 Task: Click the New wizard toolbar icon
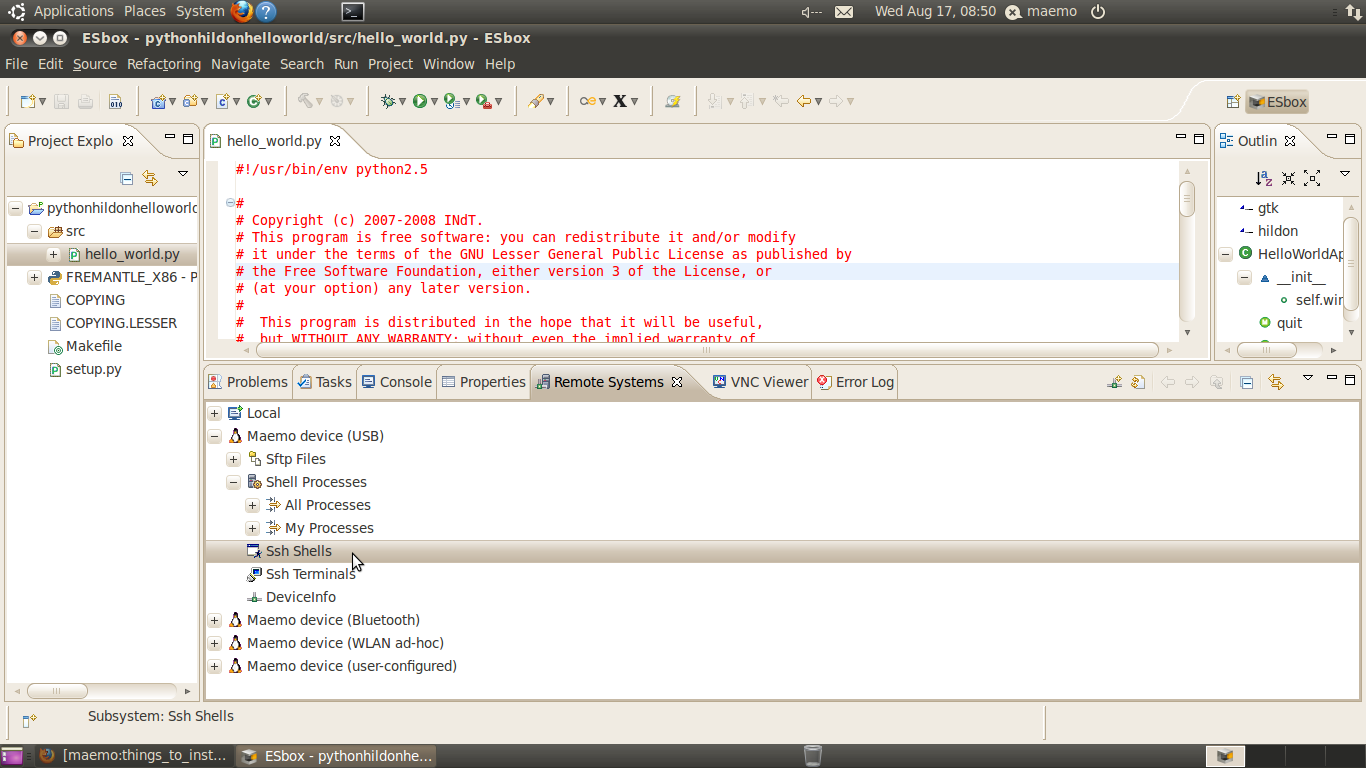pyautogui.click(x=28, y=101)
